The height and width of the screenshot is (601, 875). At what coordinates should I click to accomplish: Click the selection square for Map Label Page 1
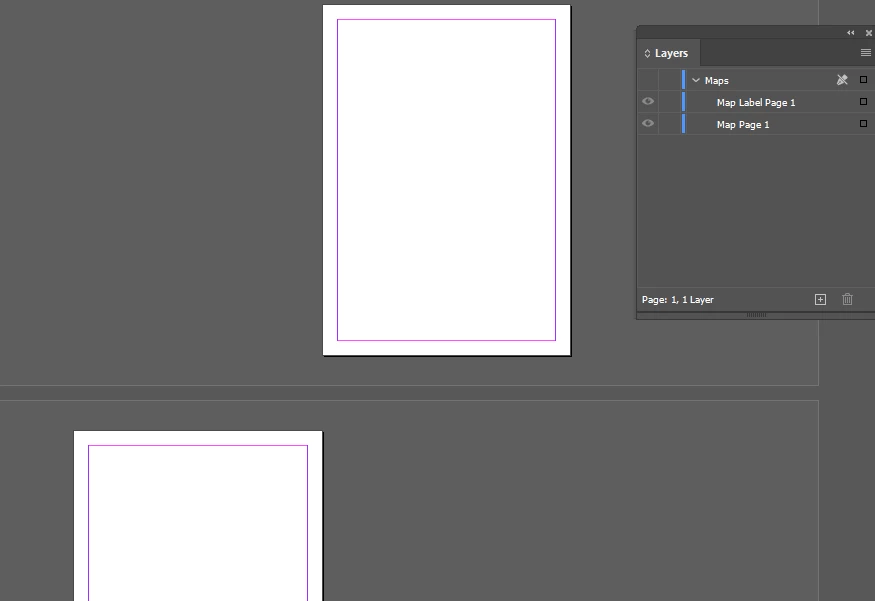[x=863, y=102]
